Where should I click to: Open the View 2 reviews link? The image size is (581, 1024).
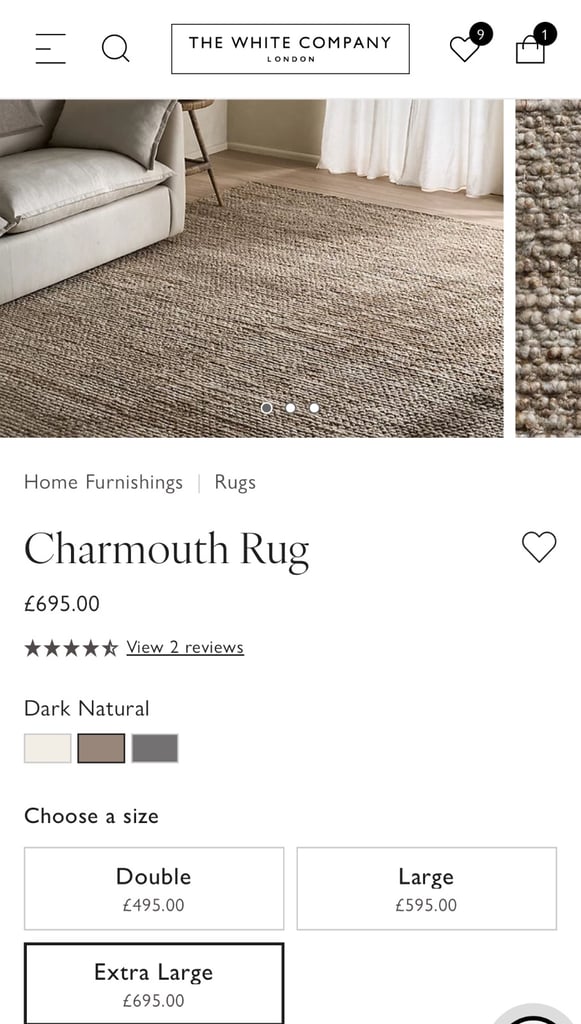point(185,647)
